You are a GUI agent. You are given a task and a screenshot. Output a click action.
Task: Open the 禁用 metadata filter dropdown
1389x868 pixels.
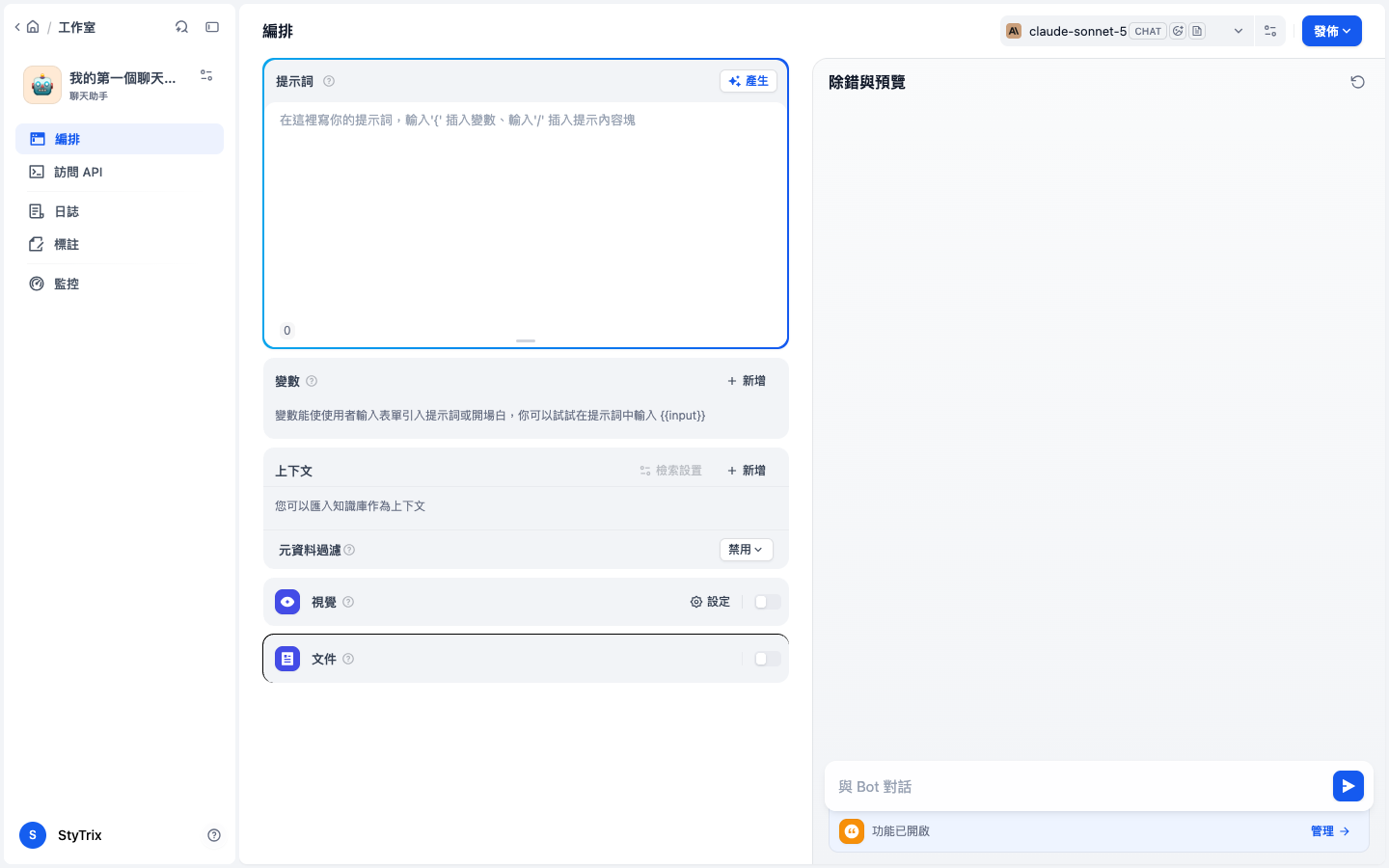(x=747, y=550)
